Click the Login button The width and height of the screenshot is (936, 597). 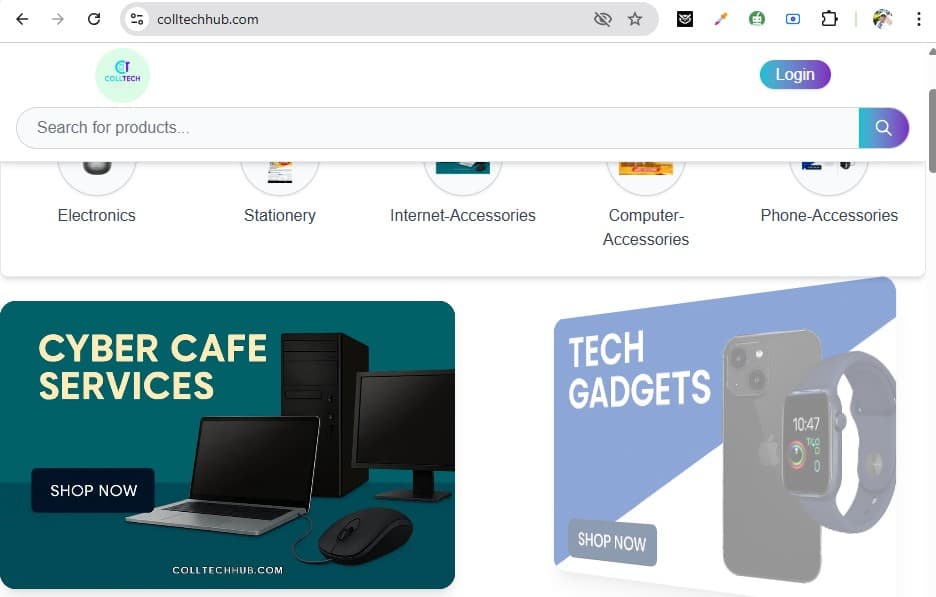tap(795, 75)
